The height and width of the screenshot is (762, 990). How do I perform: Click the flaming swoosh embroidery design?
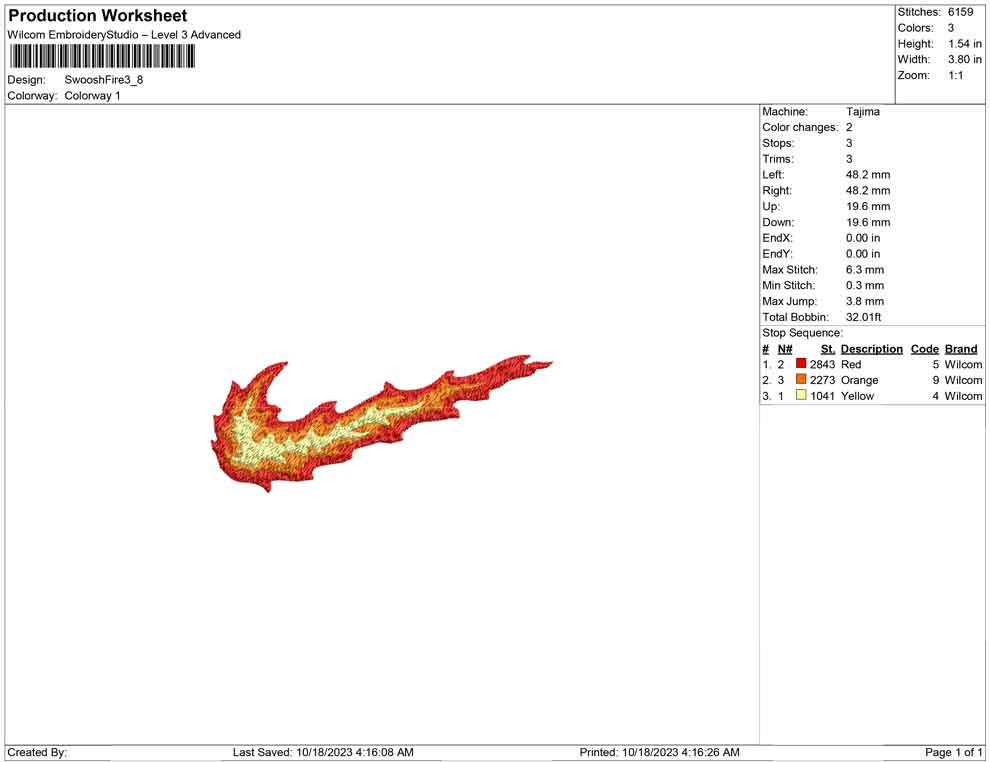point(381,423)
